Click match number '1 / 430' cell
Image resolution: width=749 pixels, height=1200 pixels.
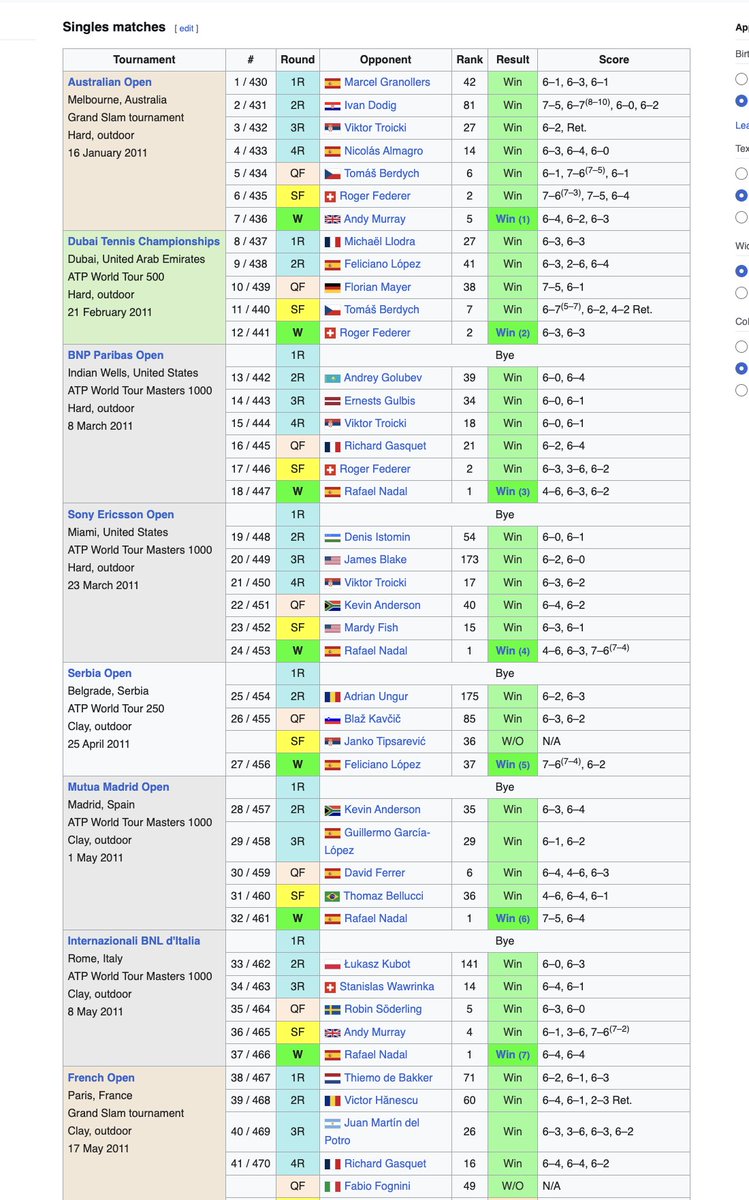click(251, 82)
